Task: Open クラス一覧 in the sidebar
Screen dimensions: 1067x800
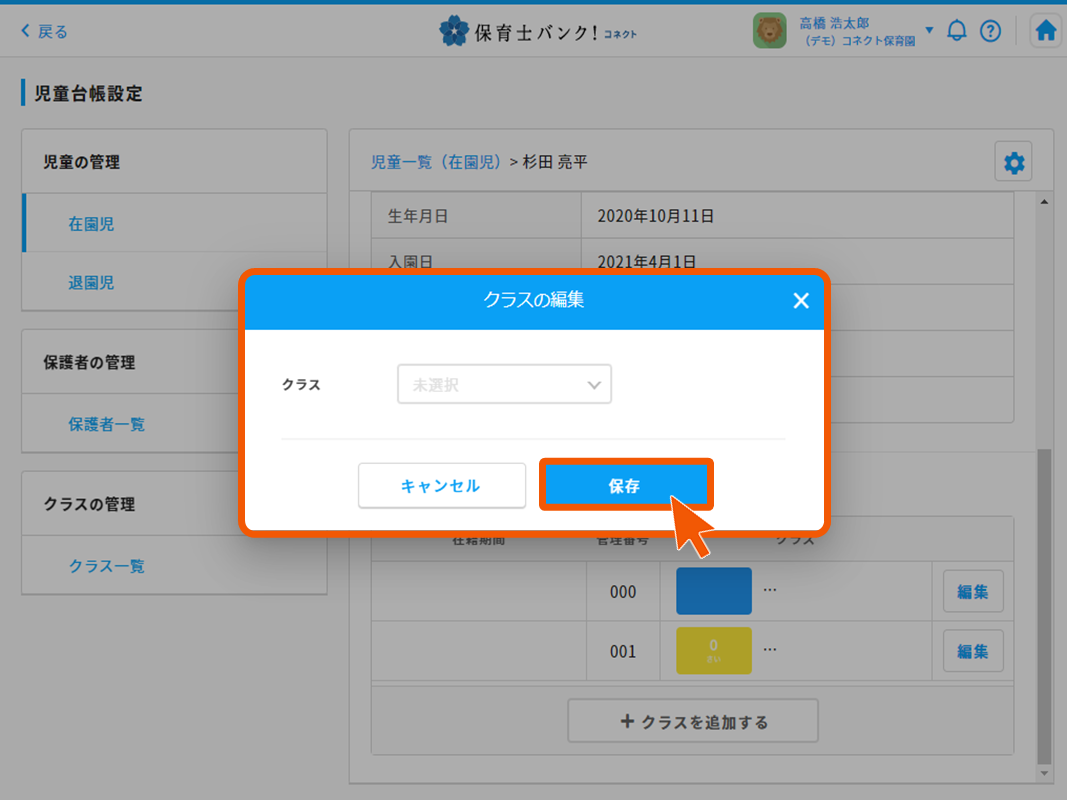Action: pyautogui.click(x=106, y=566)
